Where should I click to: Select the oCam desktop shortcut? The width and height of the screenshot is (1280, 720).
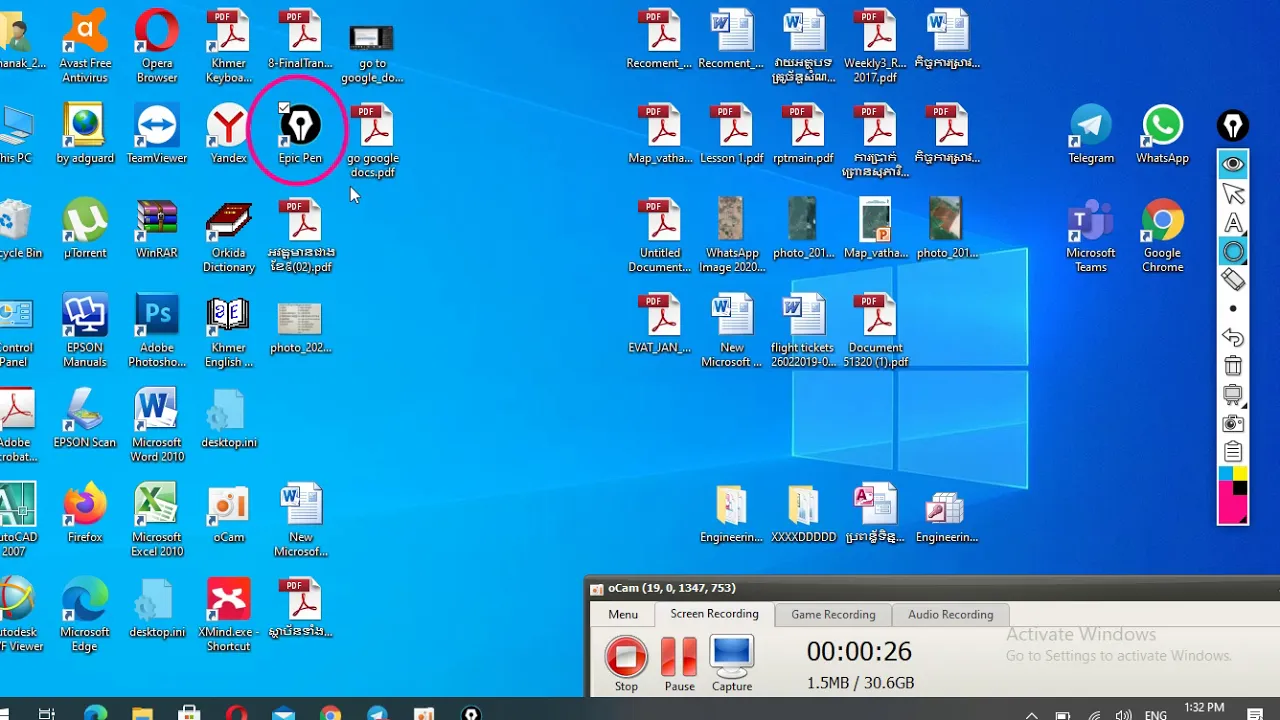tap(228, 514)
